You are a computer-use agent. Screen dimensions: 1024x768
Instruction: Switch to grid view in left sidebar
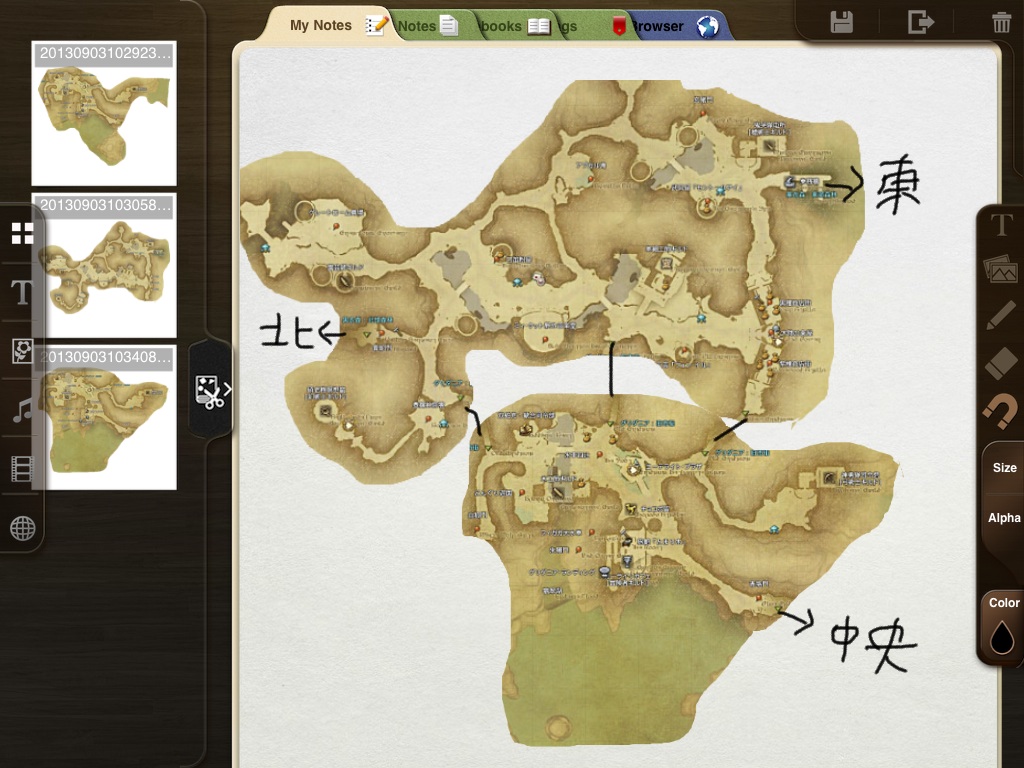[22, 234]
